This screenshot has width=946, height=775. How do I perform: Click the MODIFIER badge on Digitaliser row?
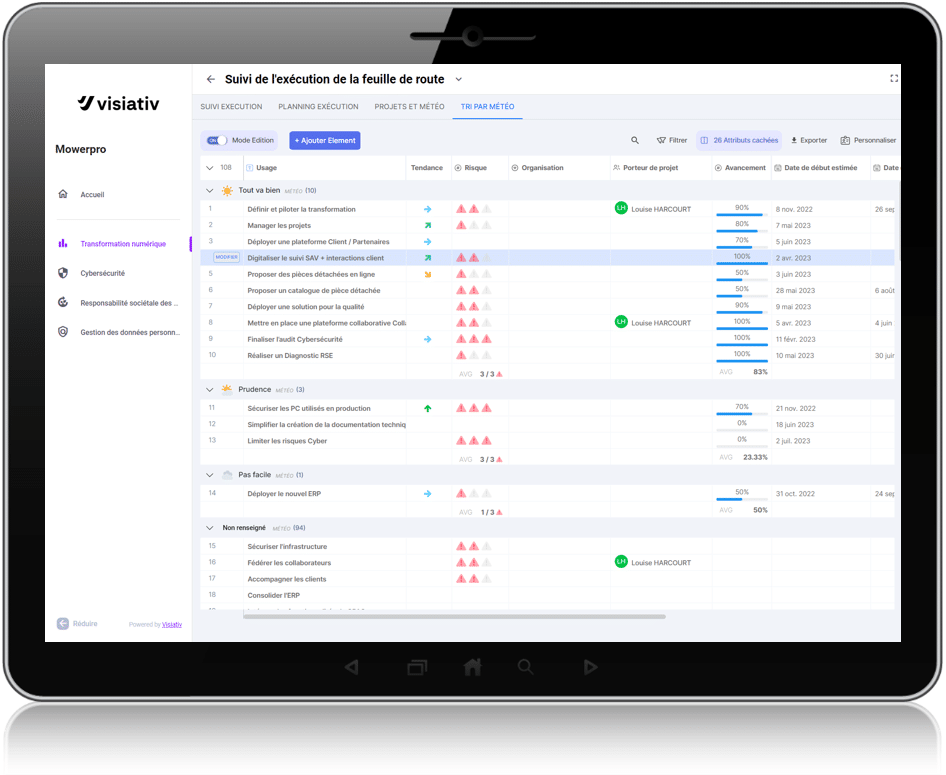227,258
